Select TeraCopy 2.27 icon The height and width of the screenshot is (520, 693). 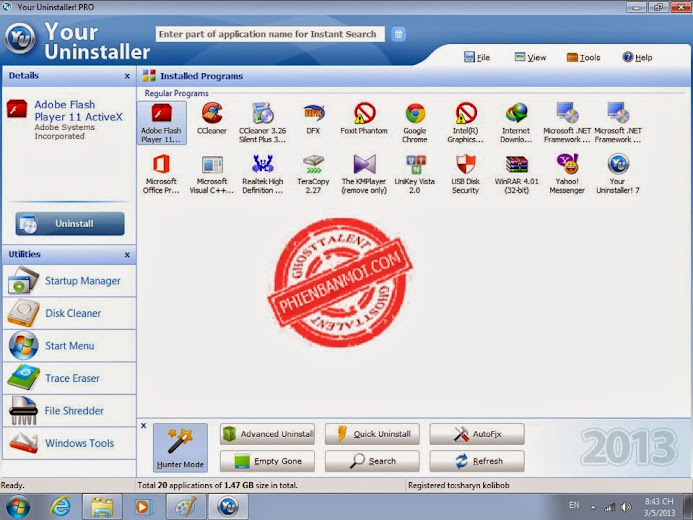313,174
